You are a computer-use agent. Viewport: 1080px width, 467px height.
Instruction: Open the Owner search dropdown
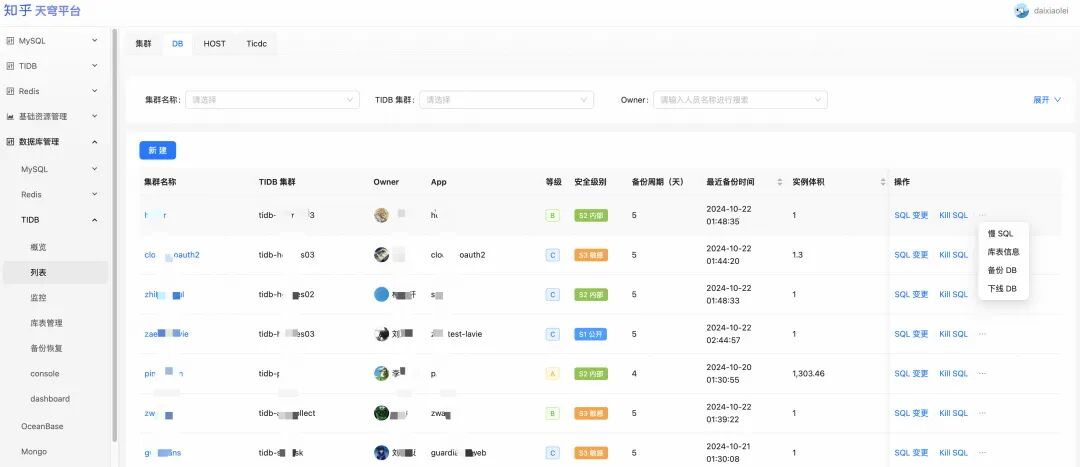[x=740, y=100]
